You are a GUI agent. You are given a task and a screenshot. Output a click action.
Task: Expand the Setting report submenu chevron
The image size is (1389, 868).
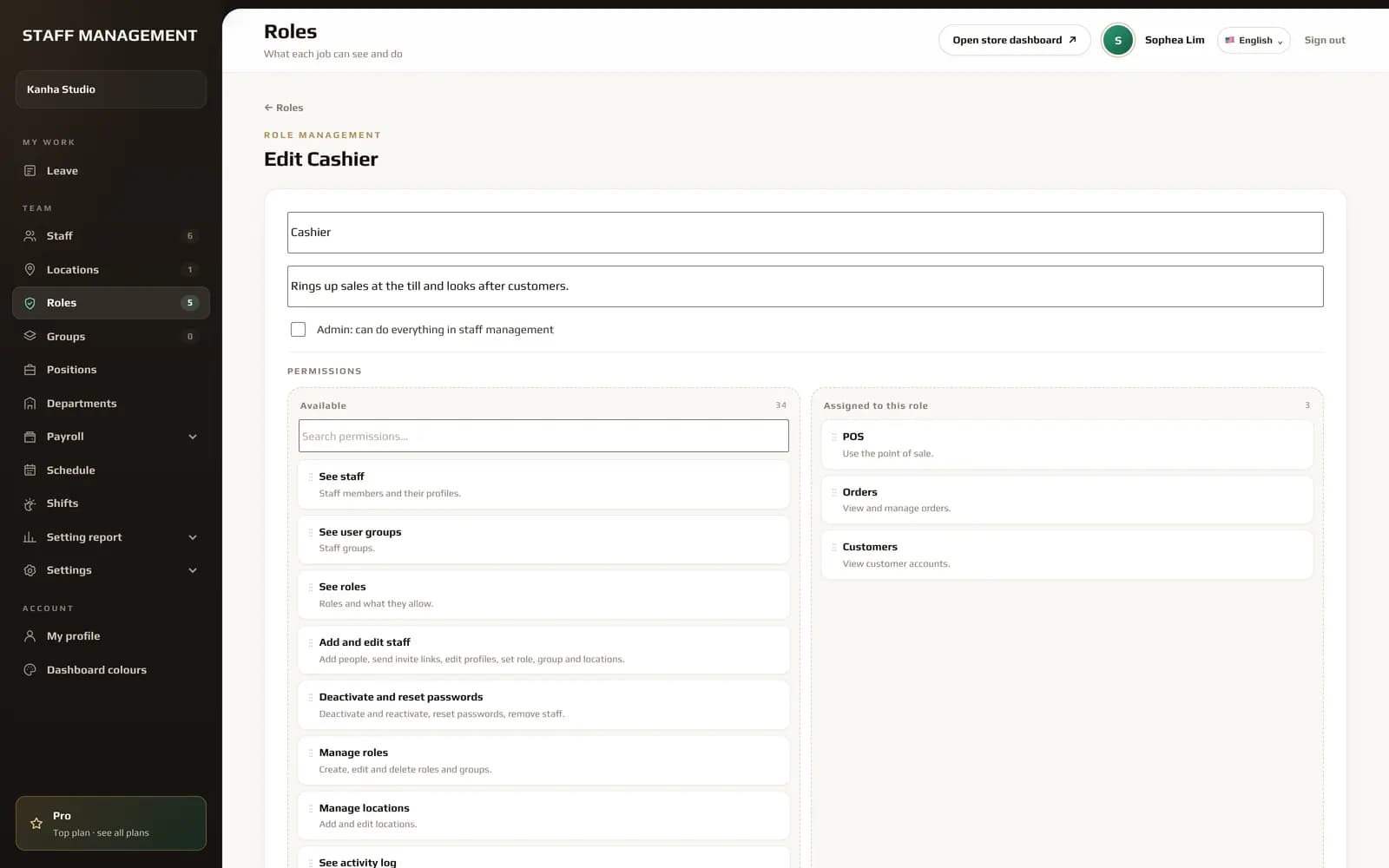(193, 537)
